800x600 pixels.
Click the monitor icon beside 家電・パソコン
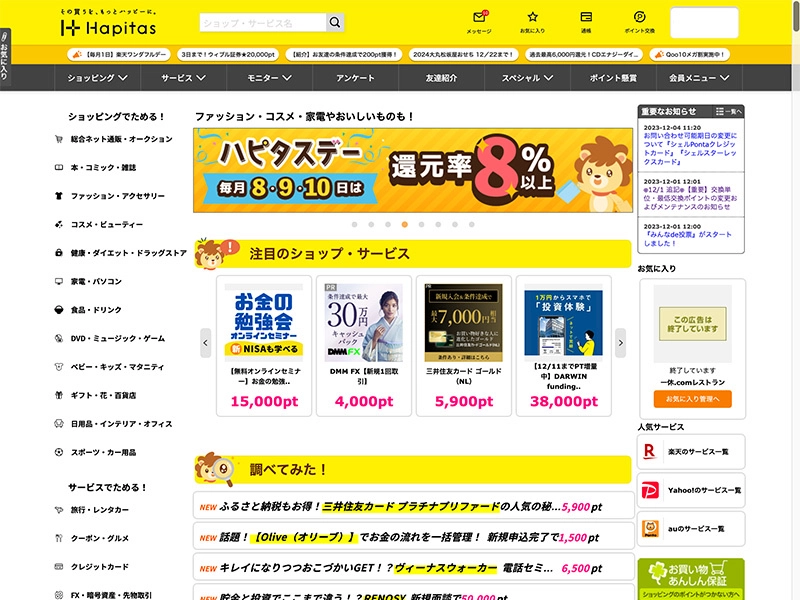[59, 282]
